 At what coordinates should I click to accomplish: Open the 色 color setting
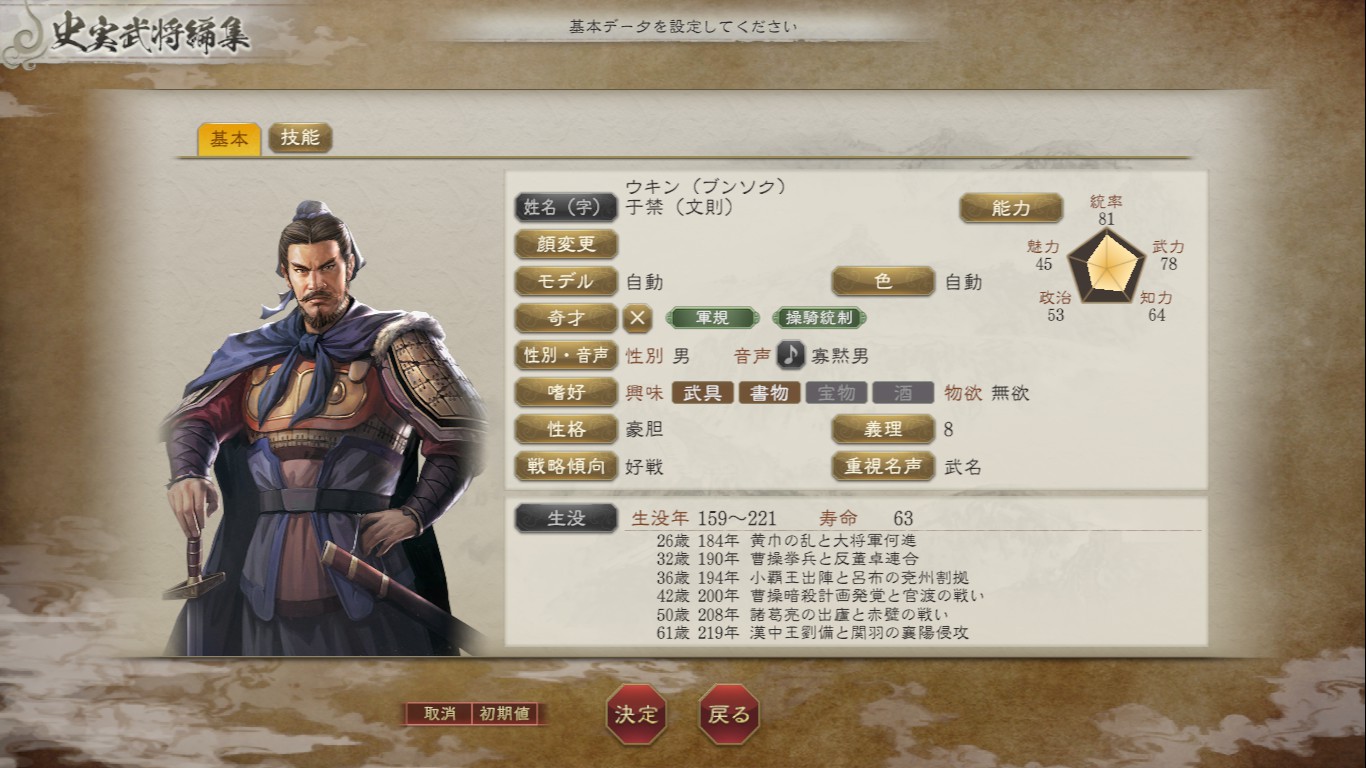(883, 281)
